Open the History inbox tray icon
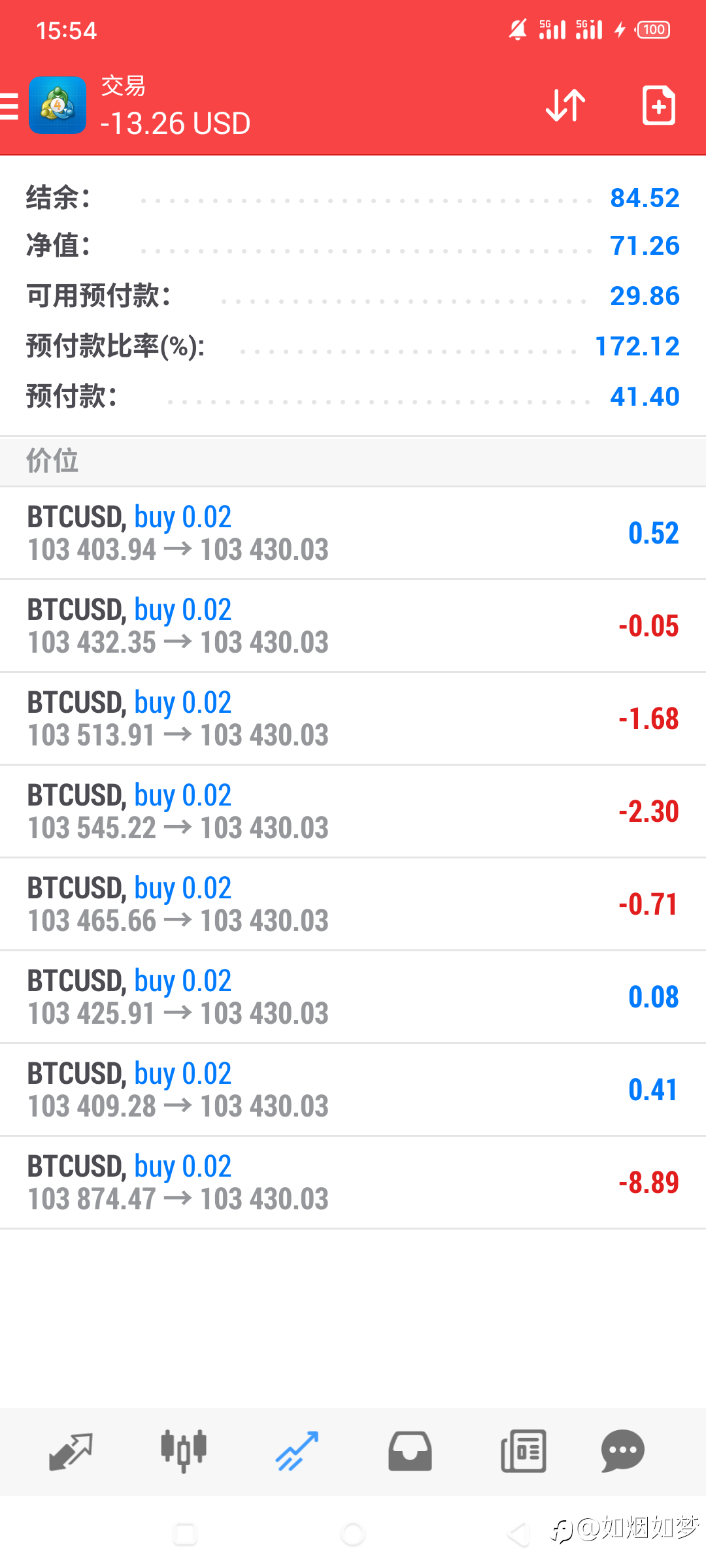The width and height of the screenshot is (706, 1568). click(410, 1451)
